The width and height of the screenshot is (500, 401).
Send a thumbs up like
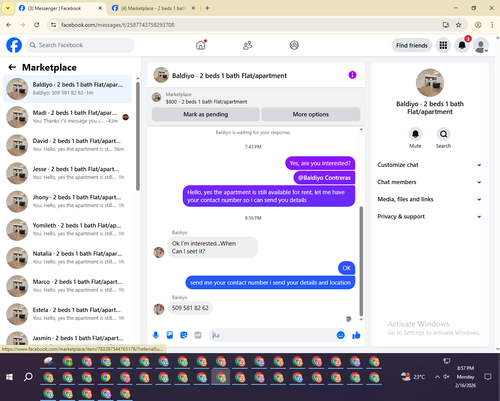point(356,335)
